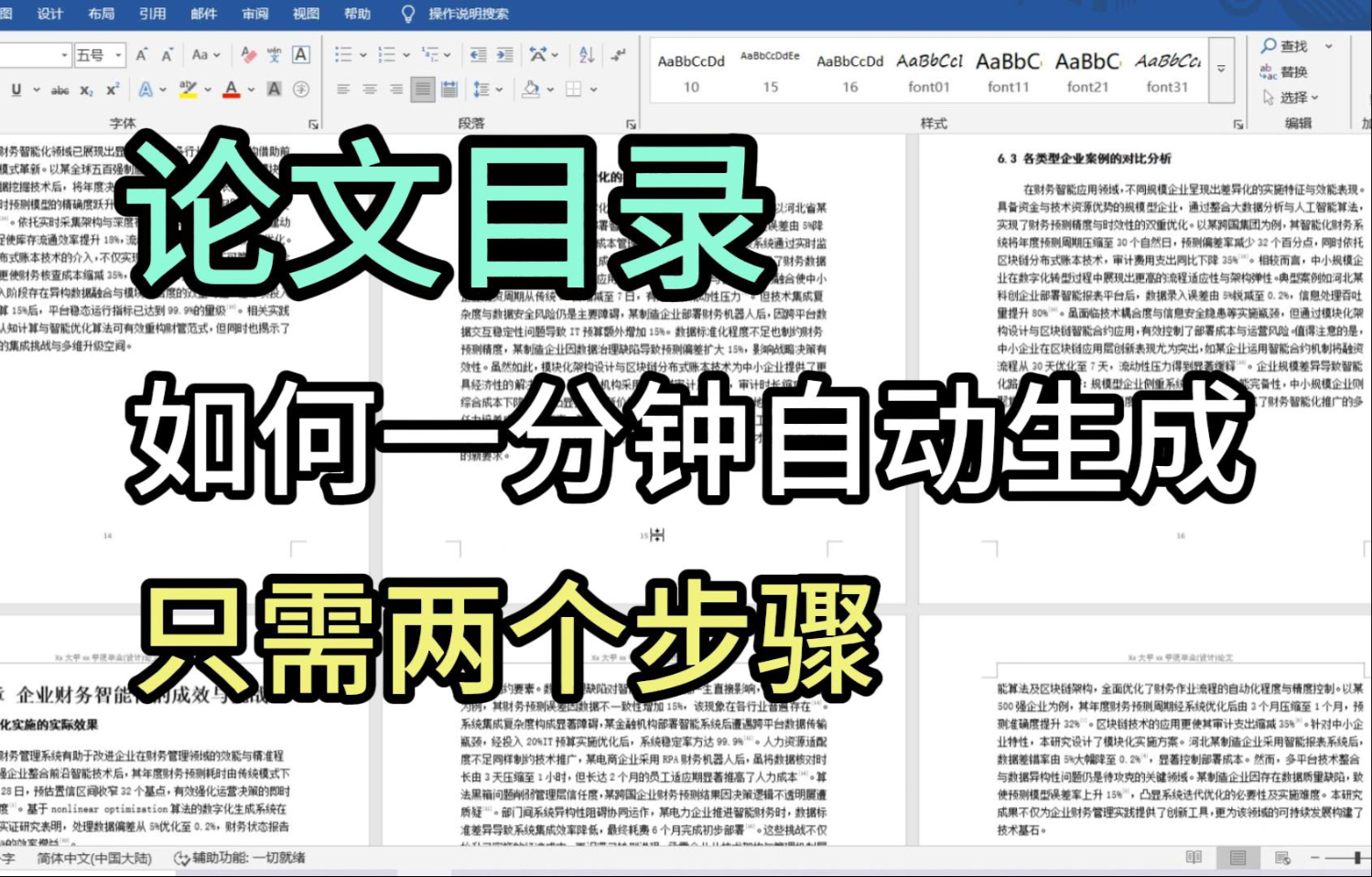
Task: Apply the red Font Color icon
Action: (x=230, y=90)
